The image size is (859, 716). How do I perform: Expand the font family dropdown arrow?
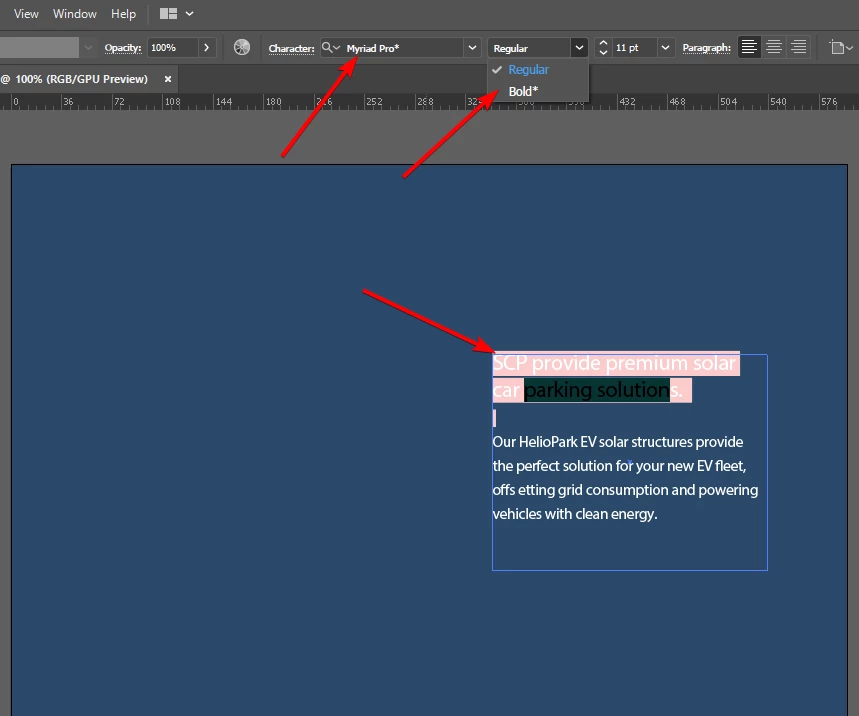pos(472,48)
